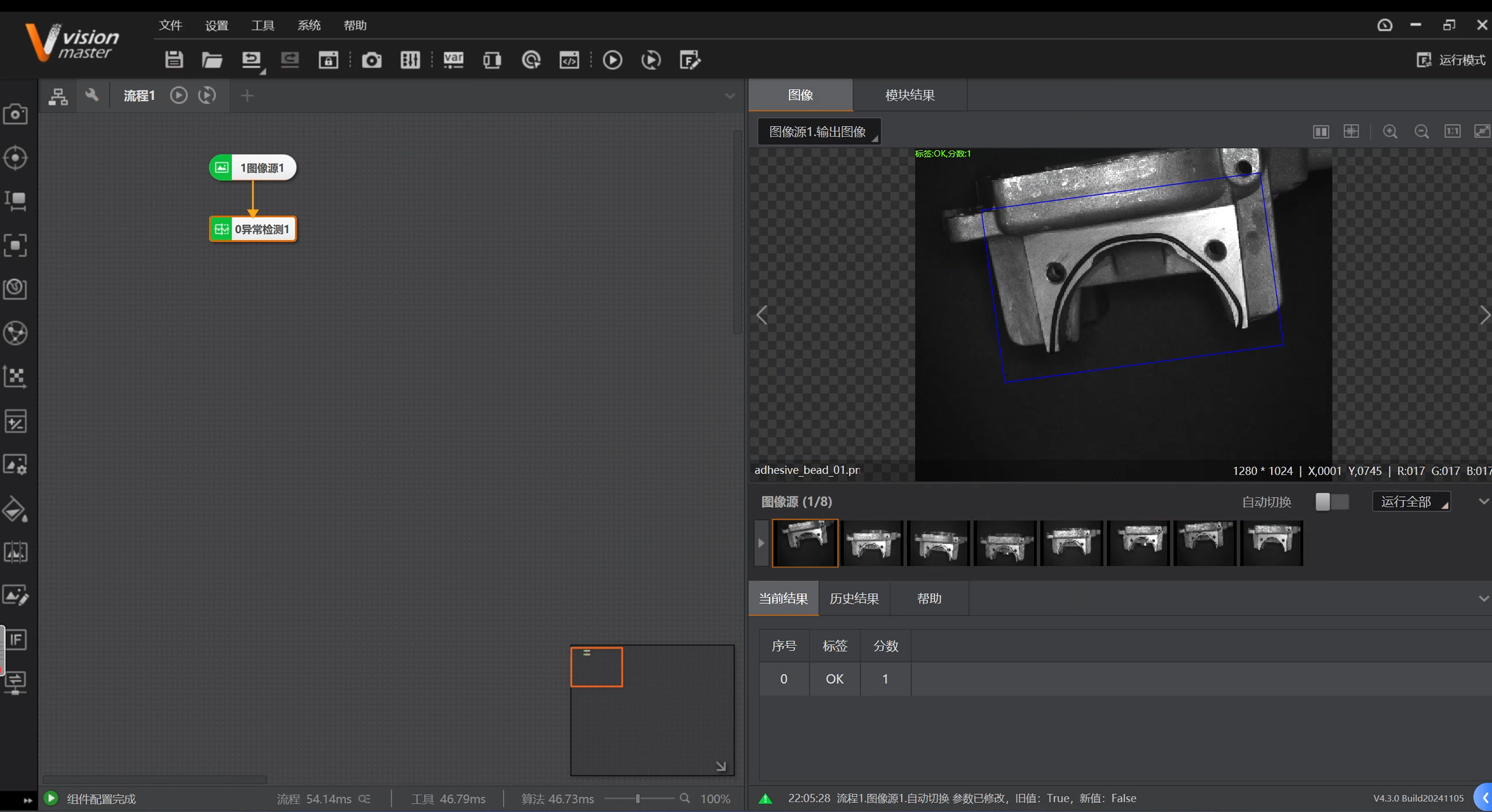Click the global script icon
Viewport: 1492px width, 812px height.
(x=569, y=59)
